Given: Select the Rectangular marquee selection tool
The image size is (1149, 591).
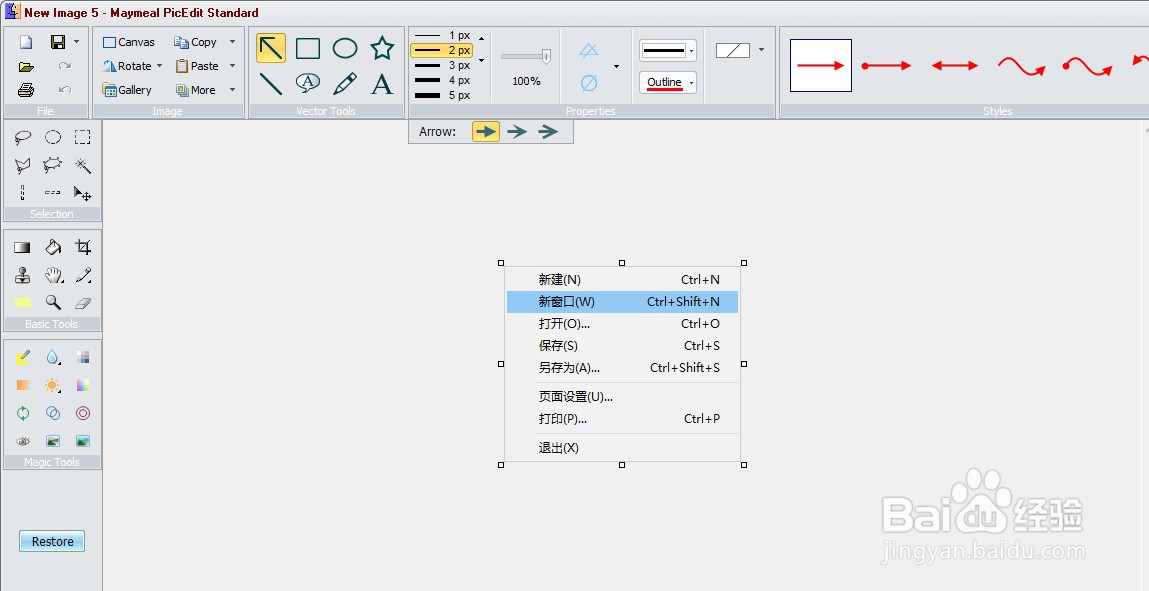Looking at the screenshot, I should click(x=83, y=137).
